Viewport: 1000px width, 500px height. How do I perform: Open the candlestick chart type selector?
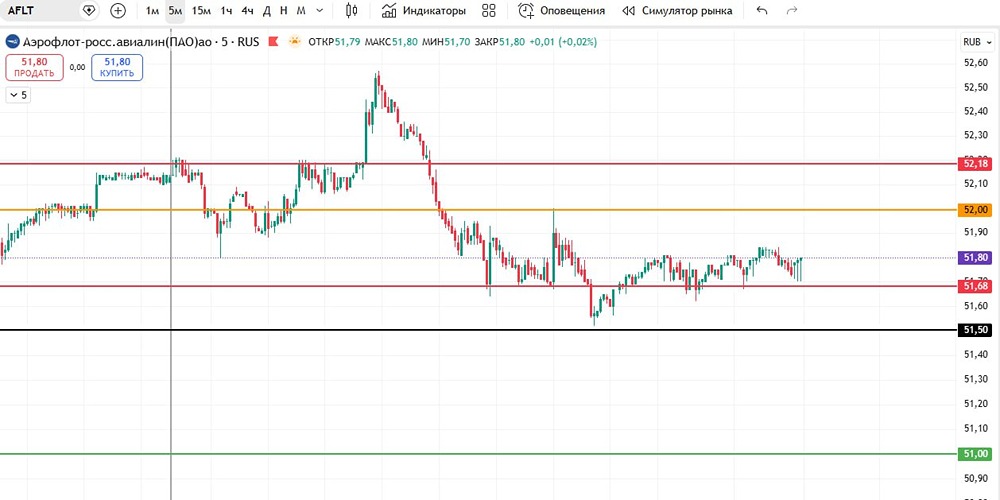click(351, 11)
